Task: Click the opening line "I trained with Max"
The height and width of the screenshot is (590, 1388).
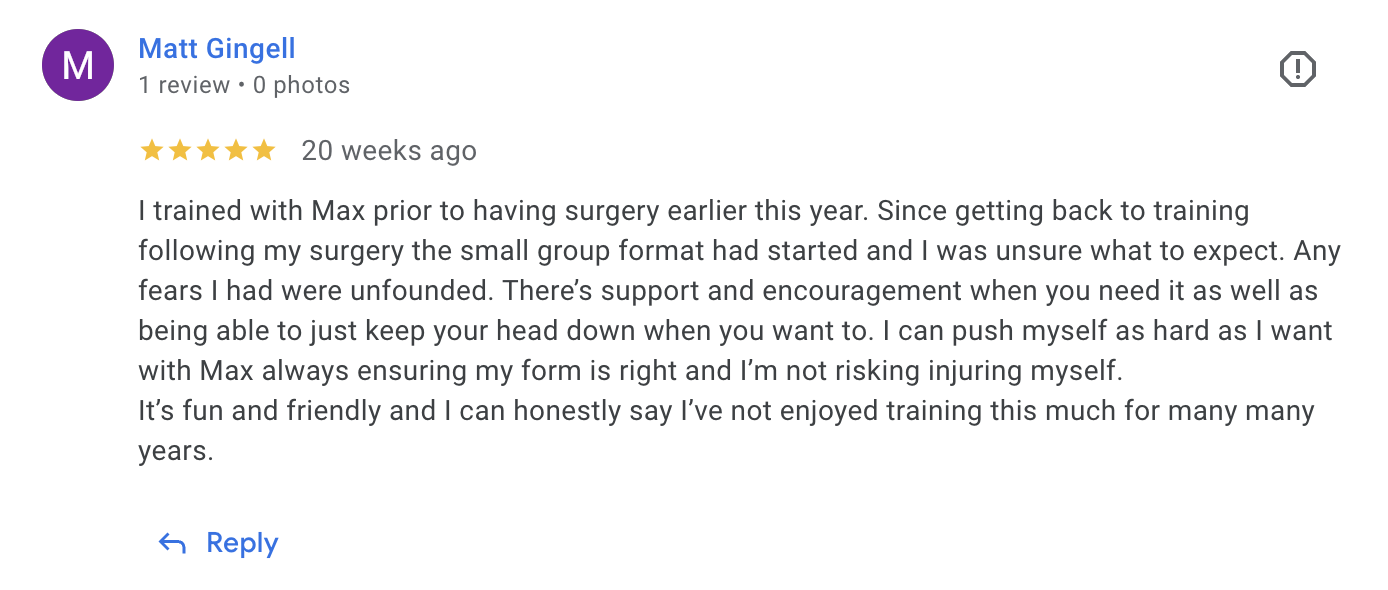Action: pyautogui.click(x=237, y=212)
